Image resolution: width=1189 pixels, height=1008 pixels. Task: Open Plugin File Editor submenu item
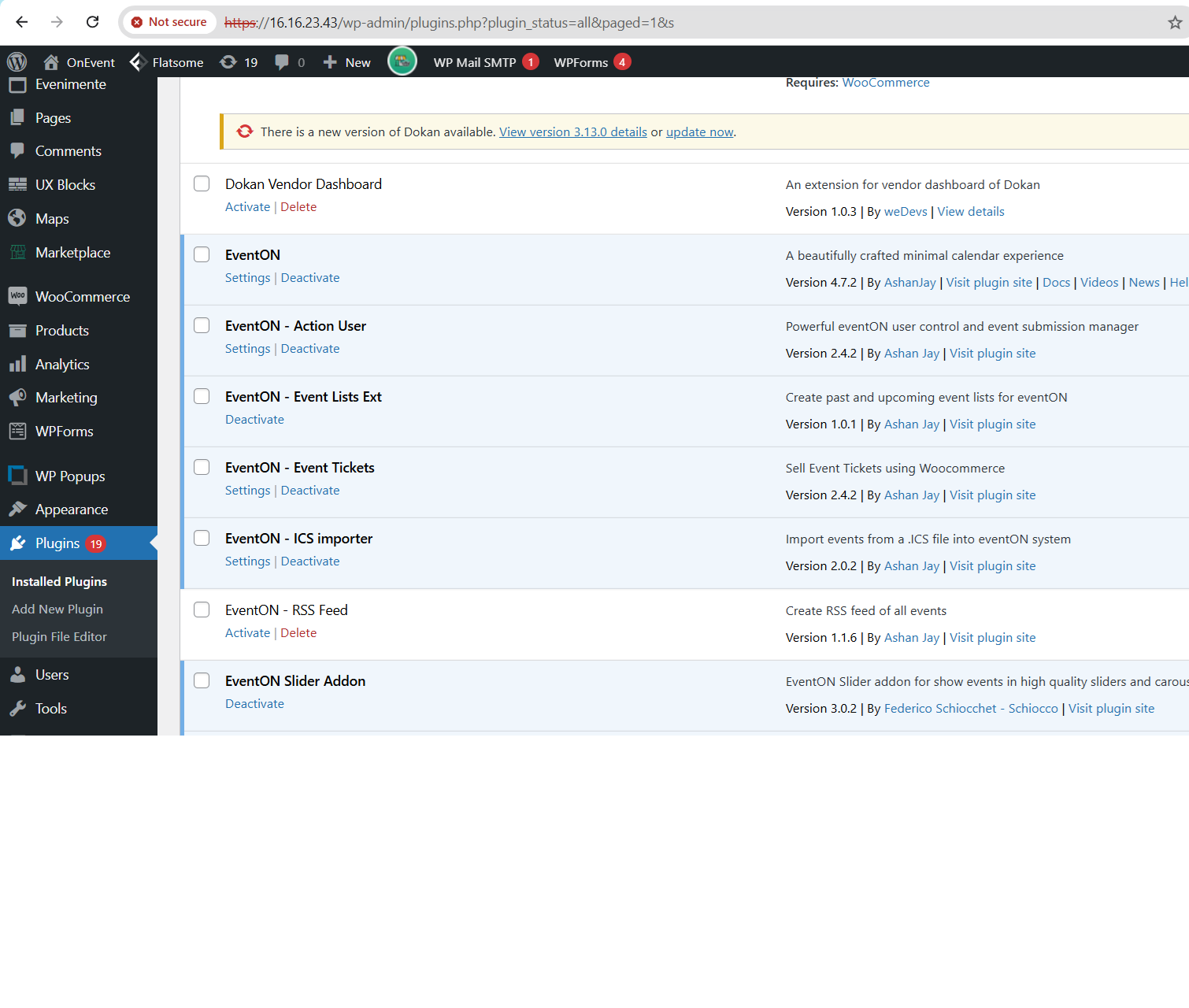pos(59,637)
